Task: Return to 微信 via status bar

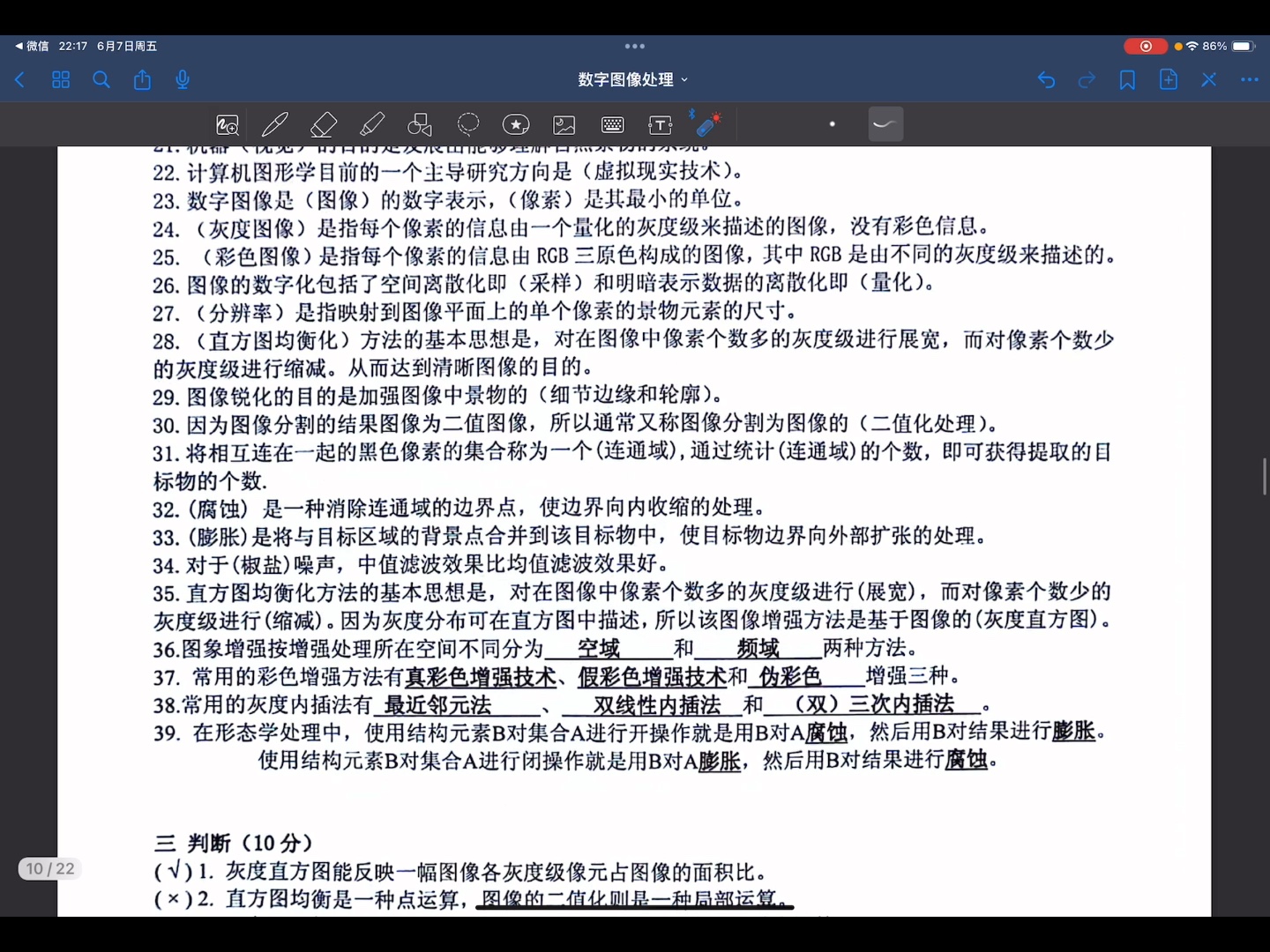Action: coord(32,46)
